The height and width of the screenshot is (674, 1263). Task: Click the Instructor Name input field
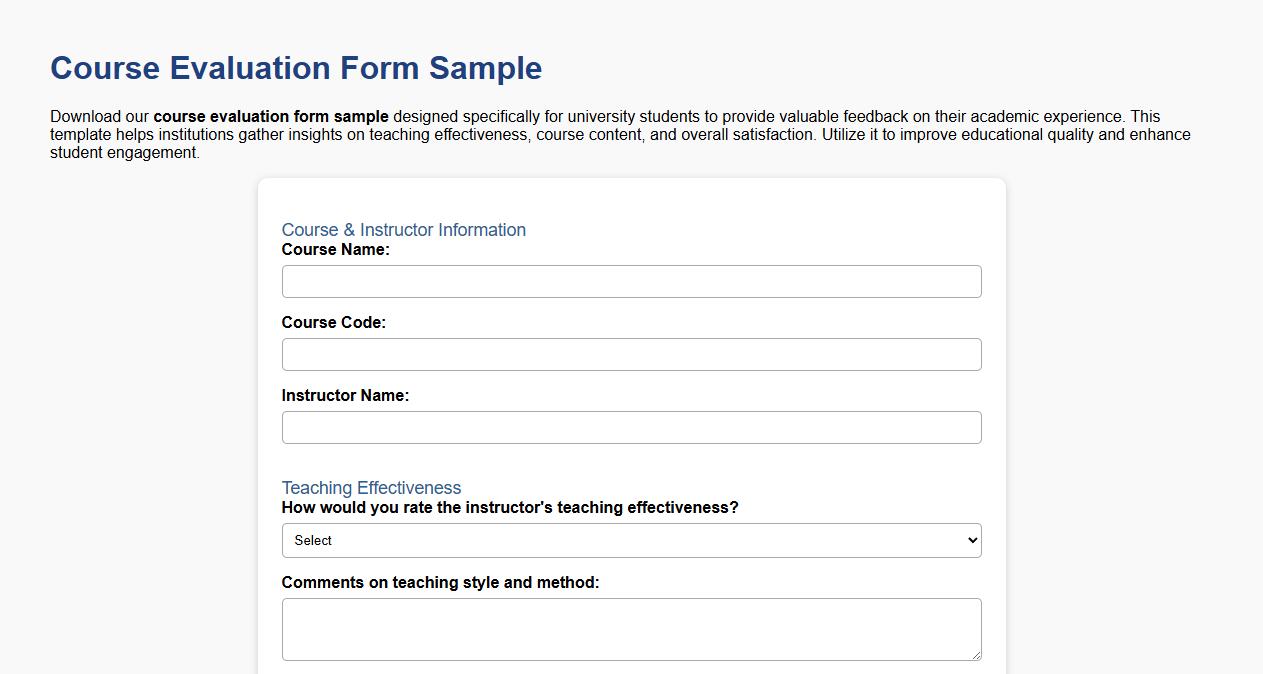click(631, 427)
